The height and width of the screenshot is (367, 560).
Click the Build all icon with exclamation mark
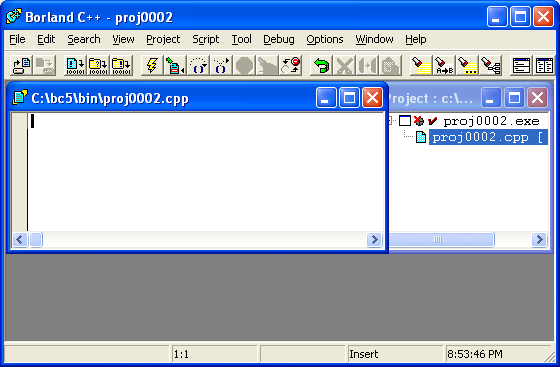tap(121, 65)
